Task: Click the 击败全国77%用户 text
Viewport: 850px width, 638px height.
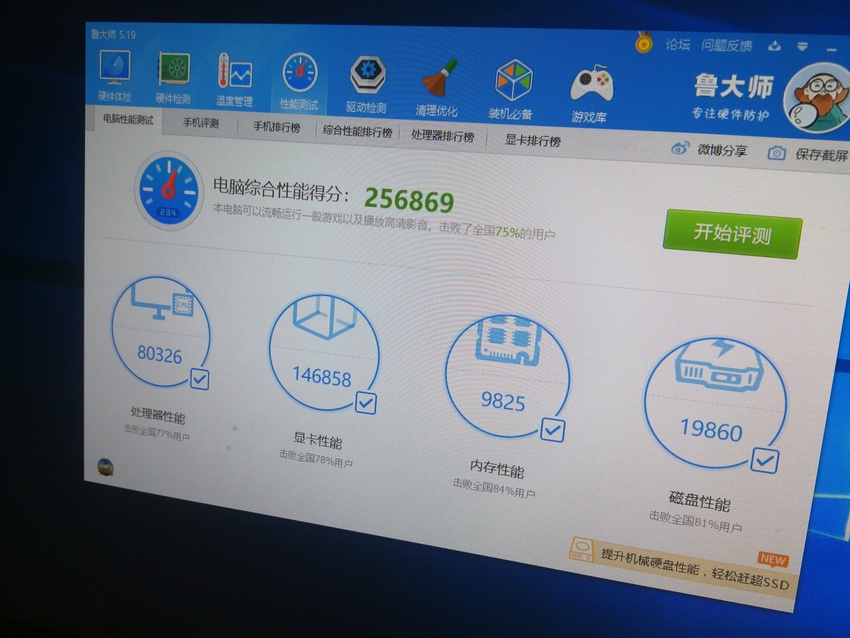Action: point(157,433)
